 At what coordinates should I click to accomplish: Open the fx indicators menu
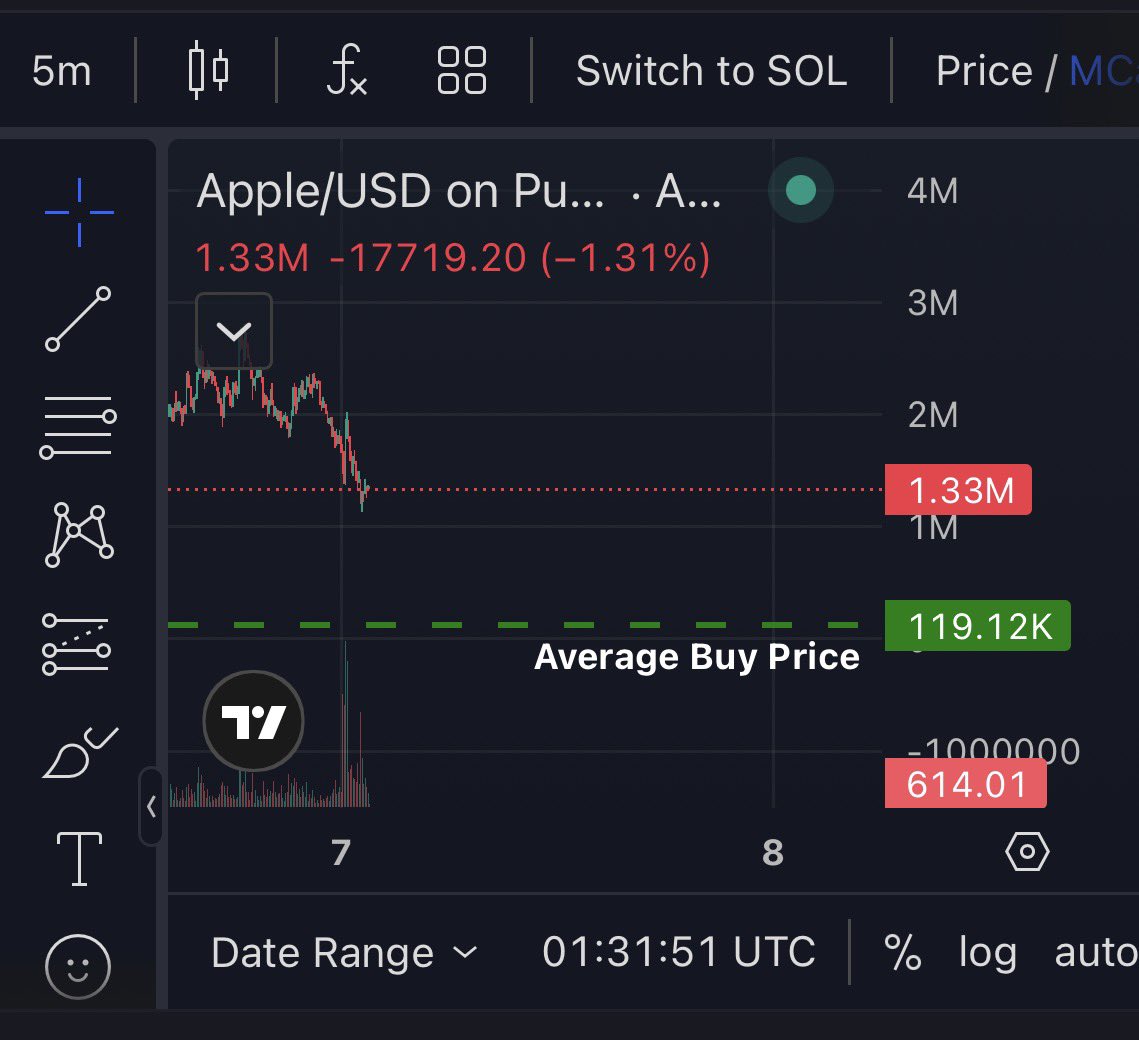pyautogui.click(x=346, y=70)
